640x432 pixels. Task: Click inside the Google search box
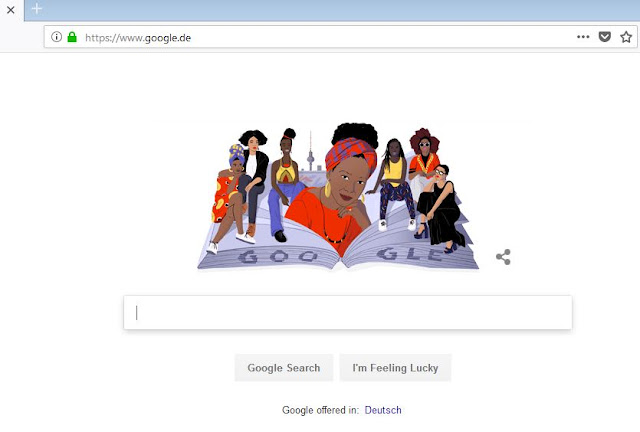[x=348, y=313]
